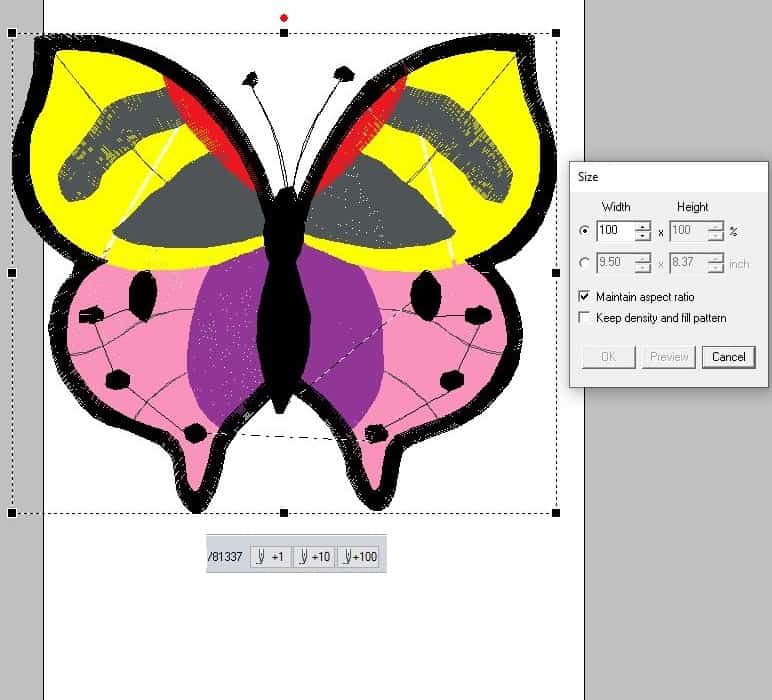Click the red rotation handle above the butterfly

coord(284,18)
